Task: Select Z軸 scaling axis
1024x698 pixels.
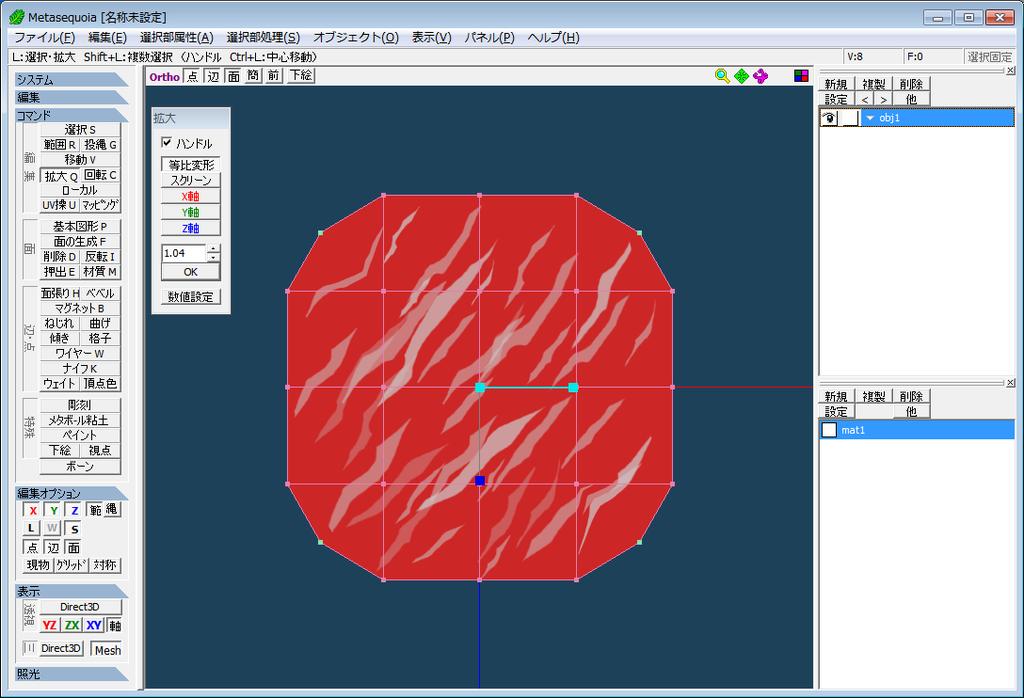Action: 191,228
